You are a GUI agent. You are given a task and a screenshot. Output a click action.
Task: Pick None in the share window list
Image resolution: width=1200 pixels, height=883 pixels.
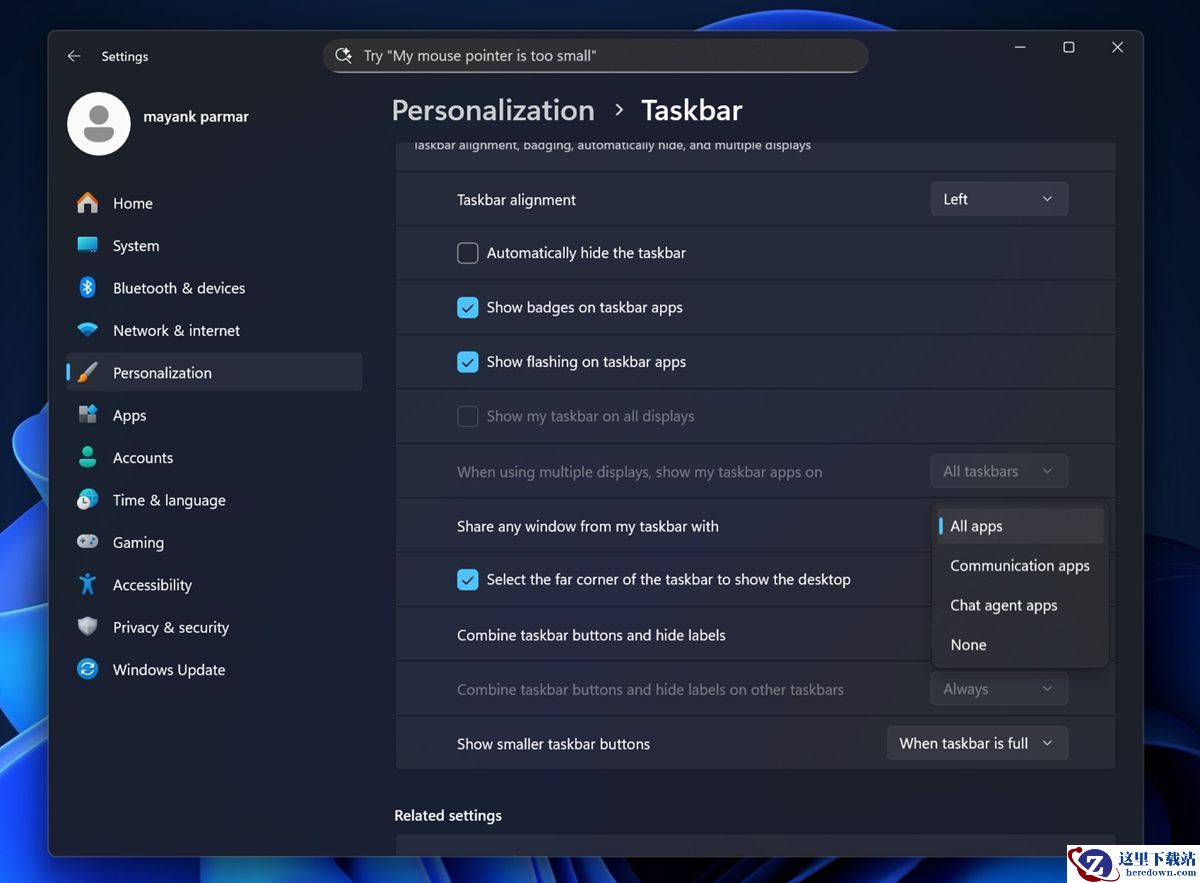coord(968,645)
